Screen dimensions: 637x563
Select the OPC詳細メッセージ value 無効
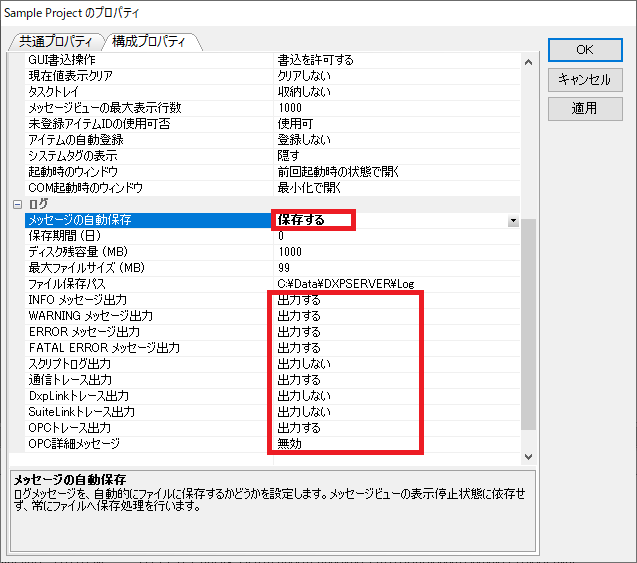coord(289,444)
